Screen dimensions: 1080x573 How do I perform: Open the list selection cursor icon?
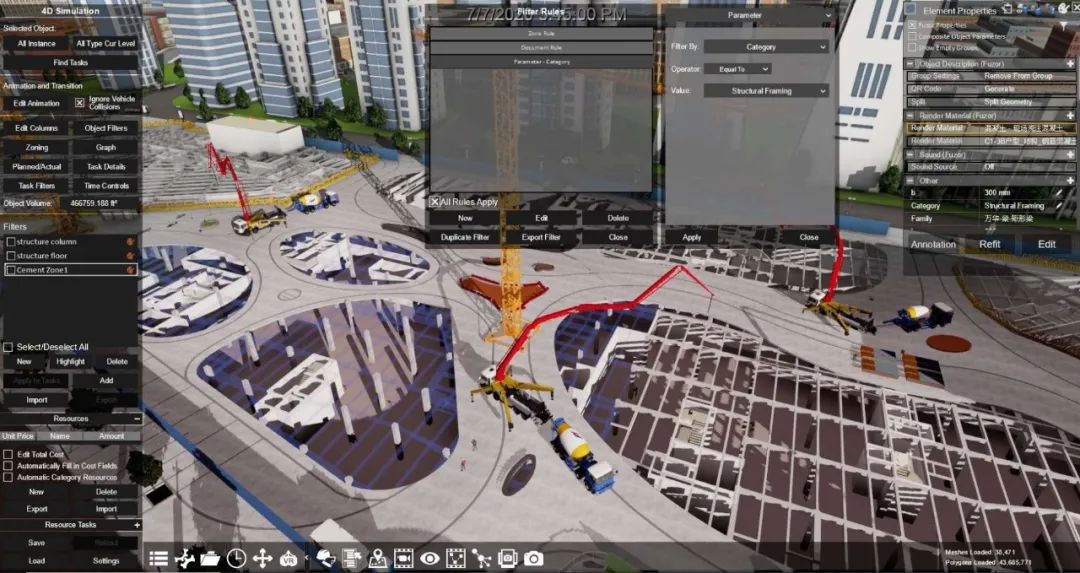(x=352, y=559)
